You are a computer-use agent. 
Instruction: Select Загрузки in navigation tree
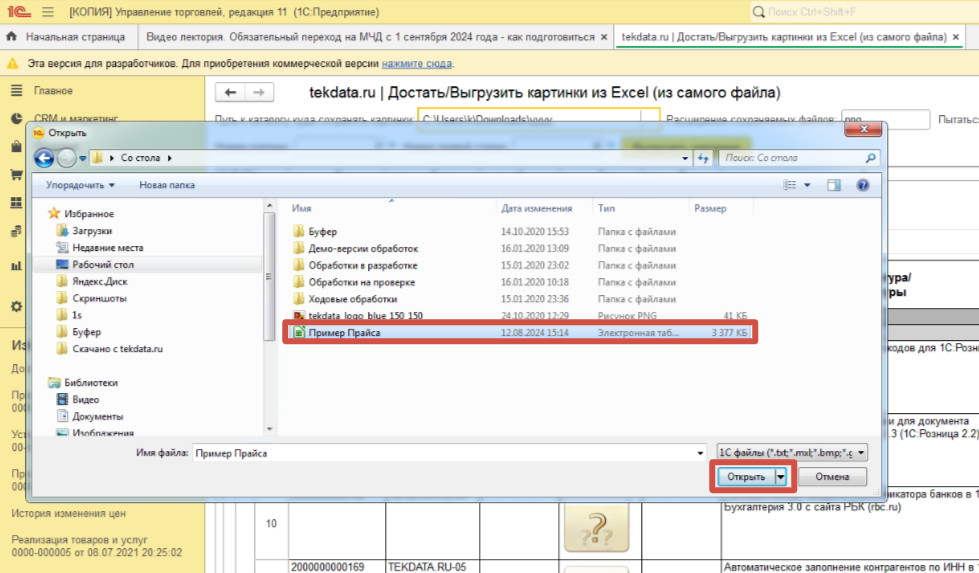tap(92, 230)
